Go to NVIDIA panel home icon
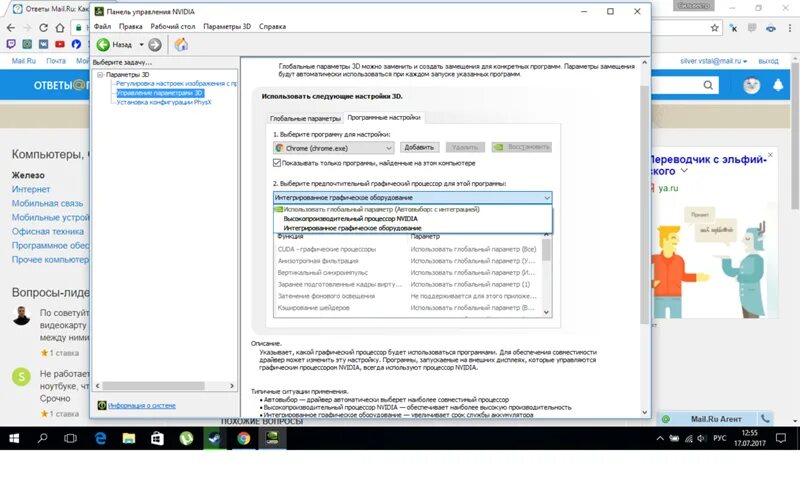Viewport: 800px width, 486px height. [x=181, y=44]
